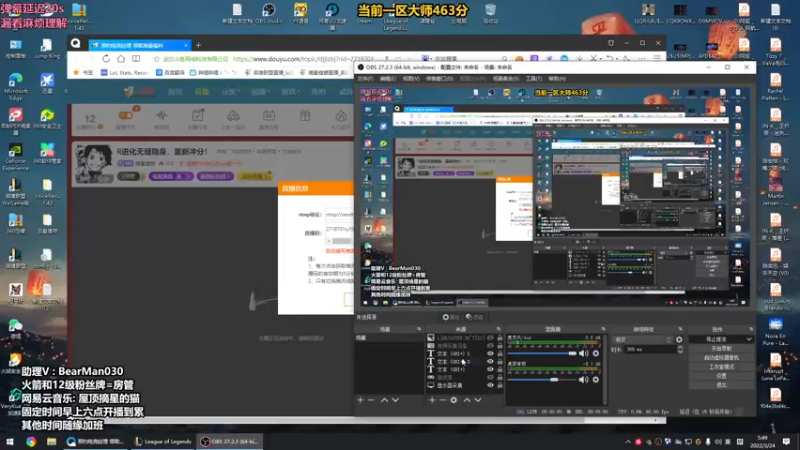Screen dimensions: 800x450
Task: Open LoL Stats bookmark in browser
Action: click(124, 72)
